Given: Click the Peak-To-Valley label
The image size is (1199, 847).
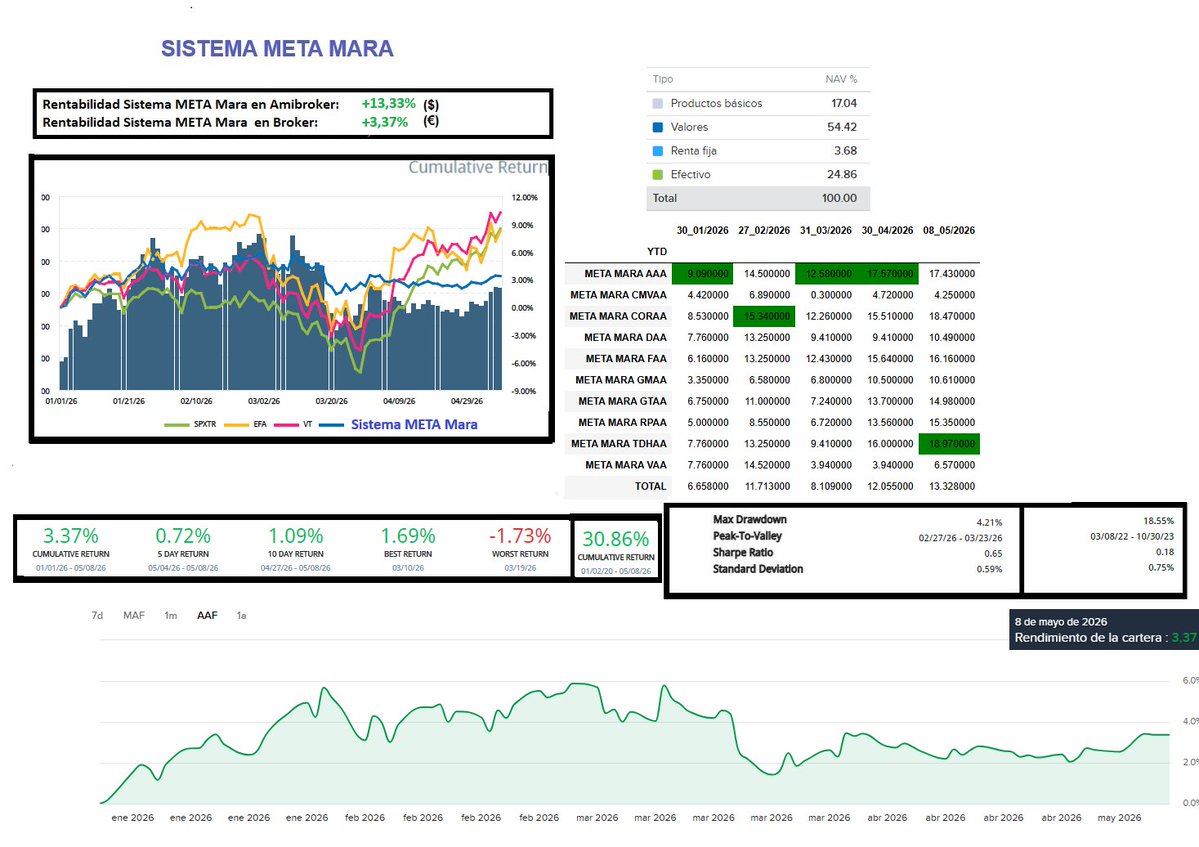Looking at the screenshot, I should click(x=747, y=536).
